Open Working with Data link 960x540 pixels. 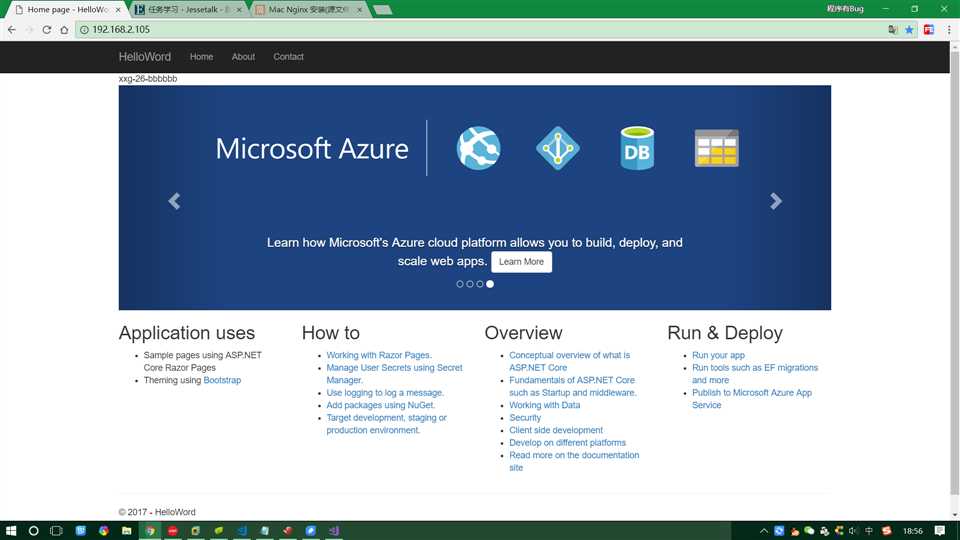pos(544,405)
